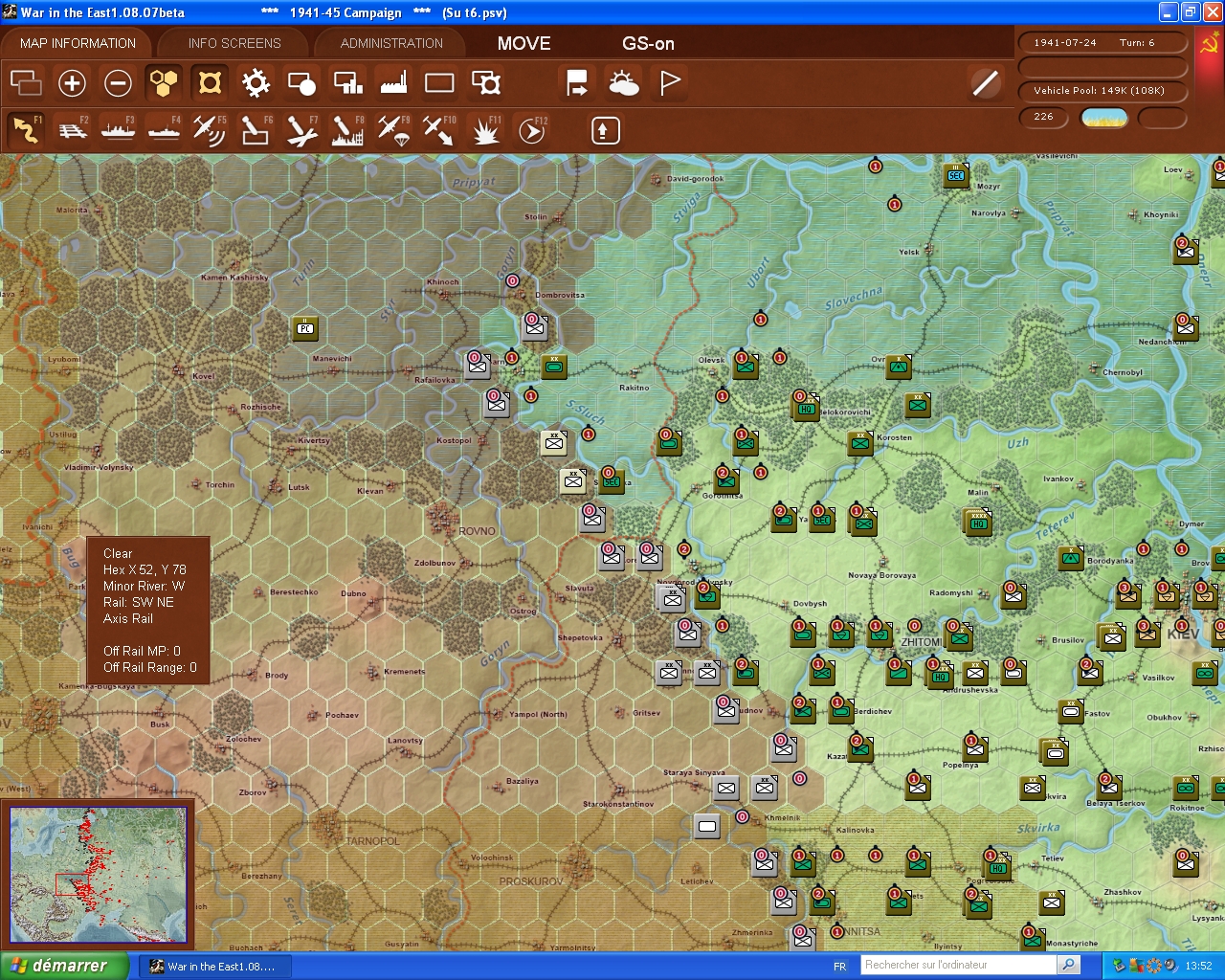This screenshot has width=1225, height=980.
Task: Click the MOVE mode label
Action: tap(523, 43)
